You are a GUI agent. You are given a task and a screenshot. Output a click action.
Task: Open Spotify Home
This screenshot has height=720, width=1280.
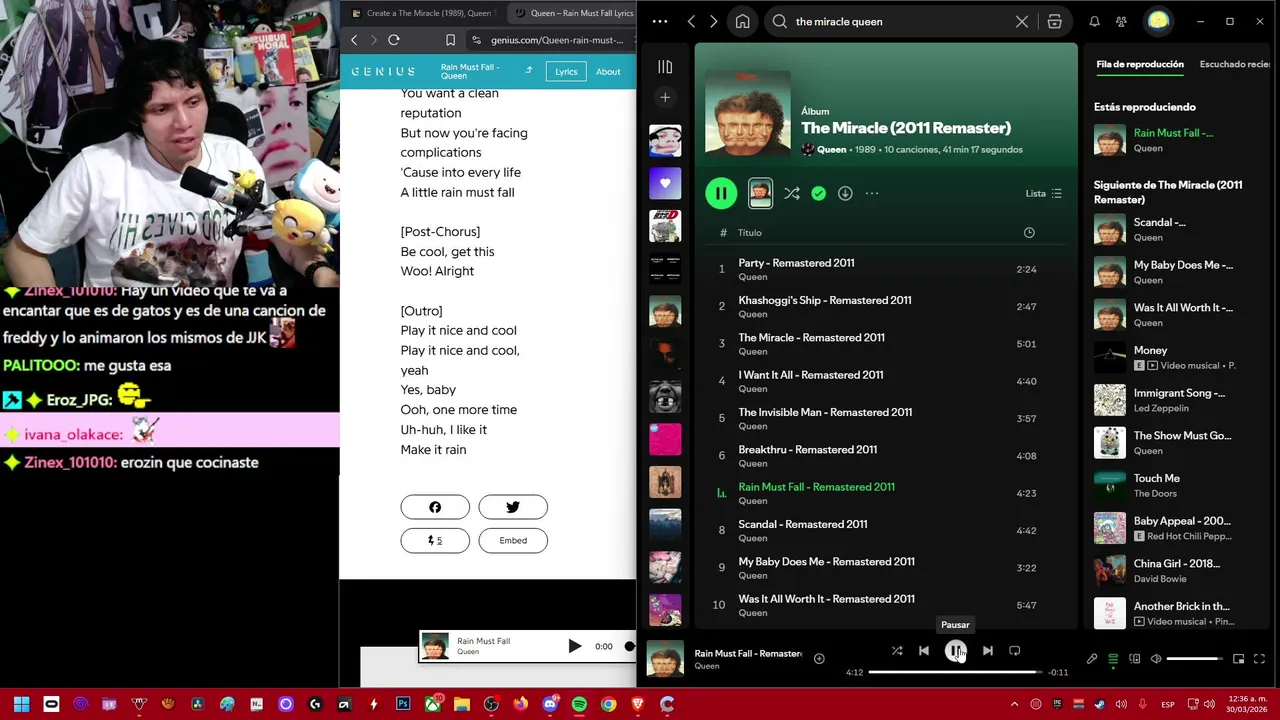[742, 21]
